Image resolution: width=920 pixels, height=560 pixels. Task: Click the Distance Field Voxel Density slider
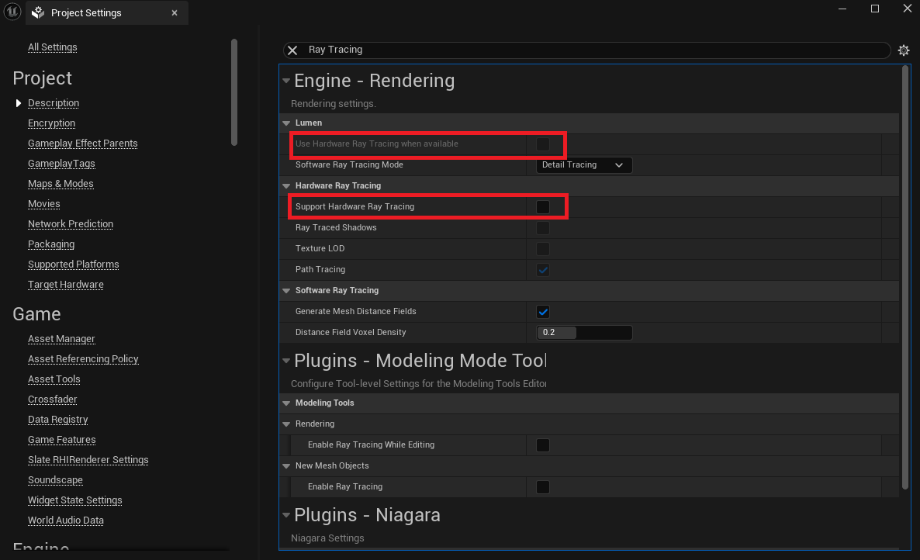point(584,332)
